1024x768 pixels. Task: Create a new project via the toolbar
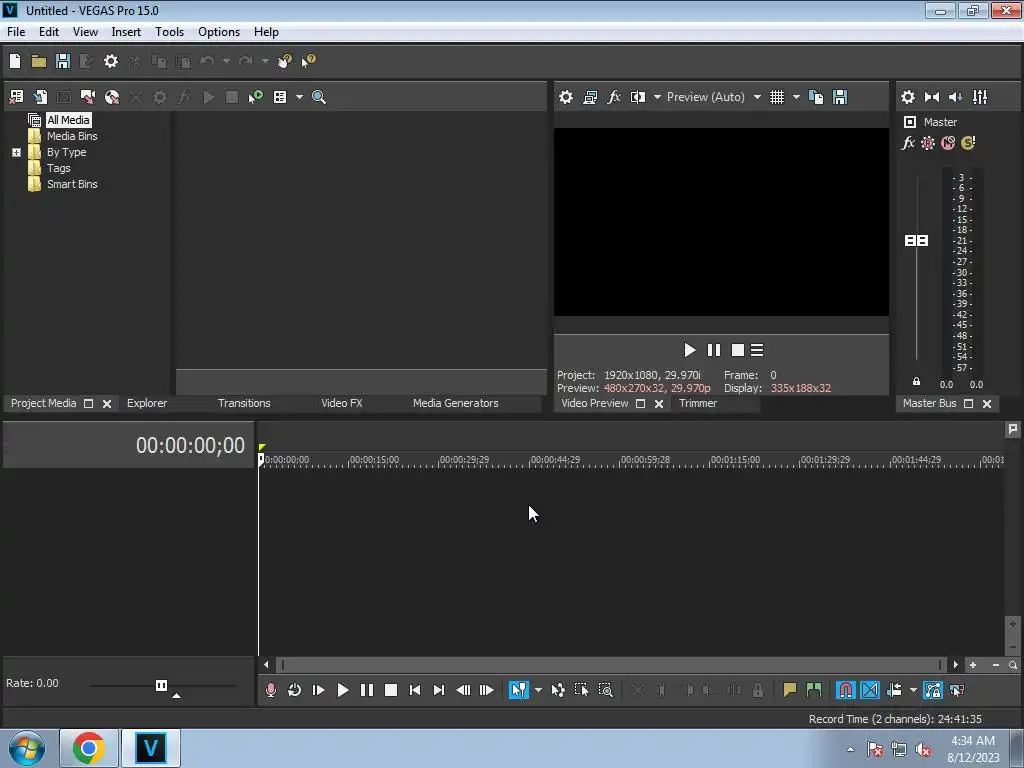click(15, 61)
